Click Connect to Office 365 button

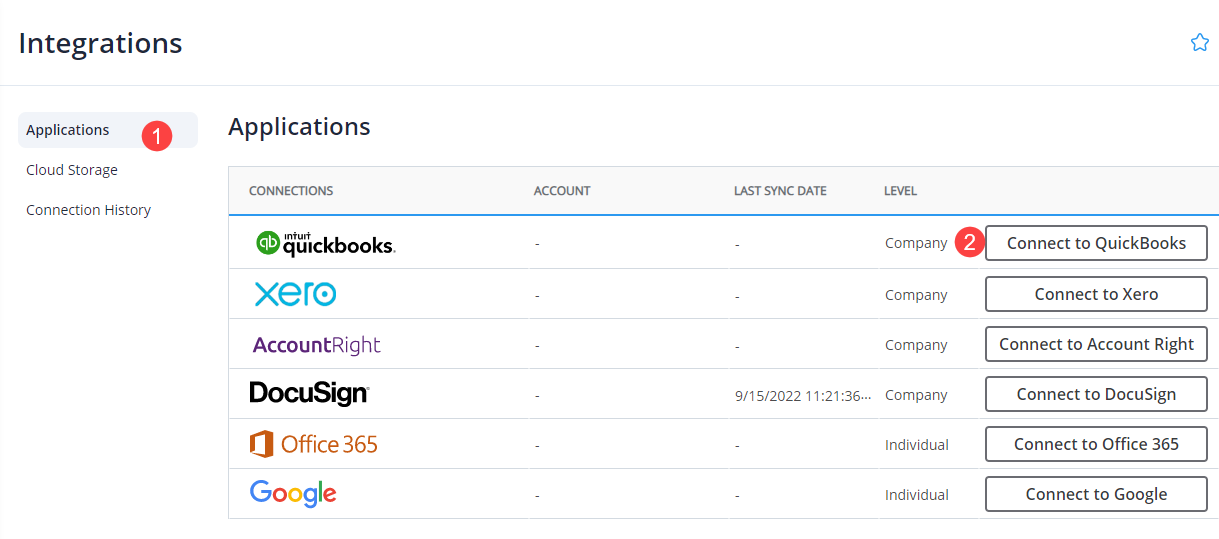[1096, 444]
